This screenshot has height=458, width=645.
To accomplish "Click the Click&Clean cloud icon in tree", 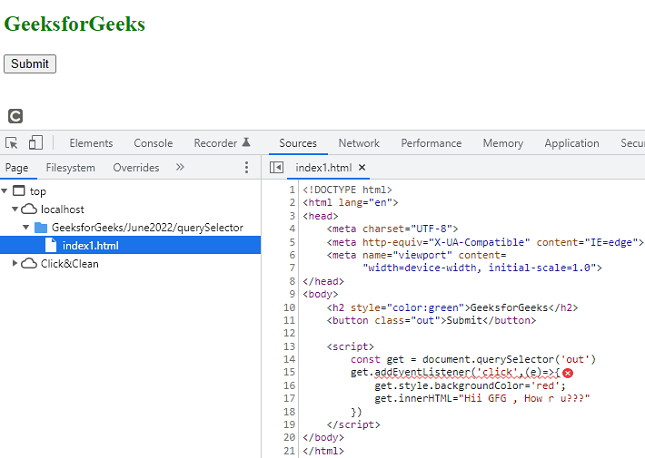I will (x=29, y=263).
